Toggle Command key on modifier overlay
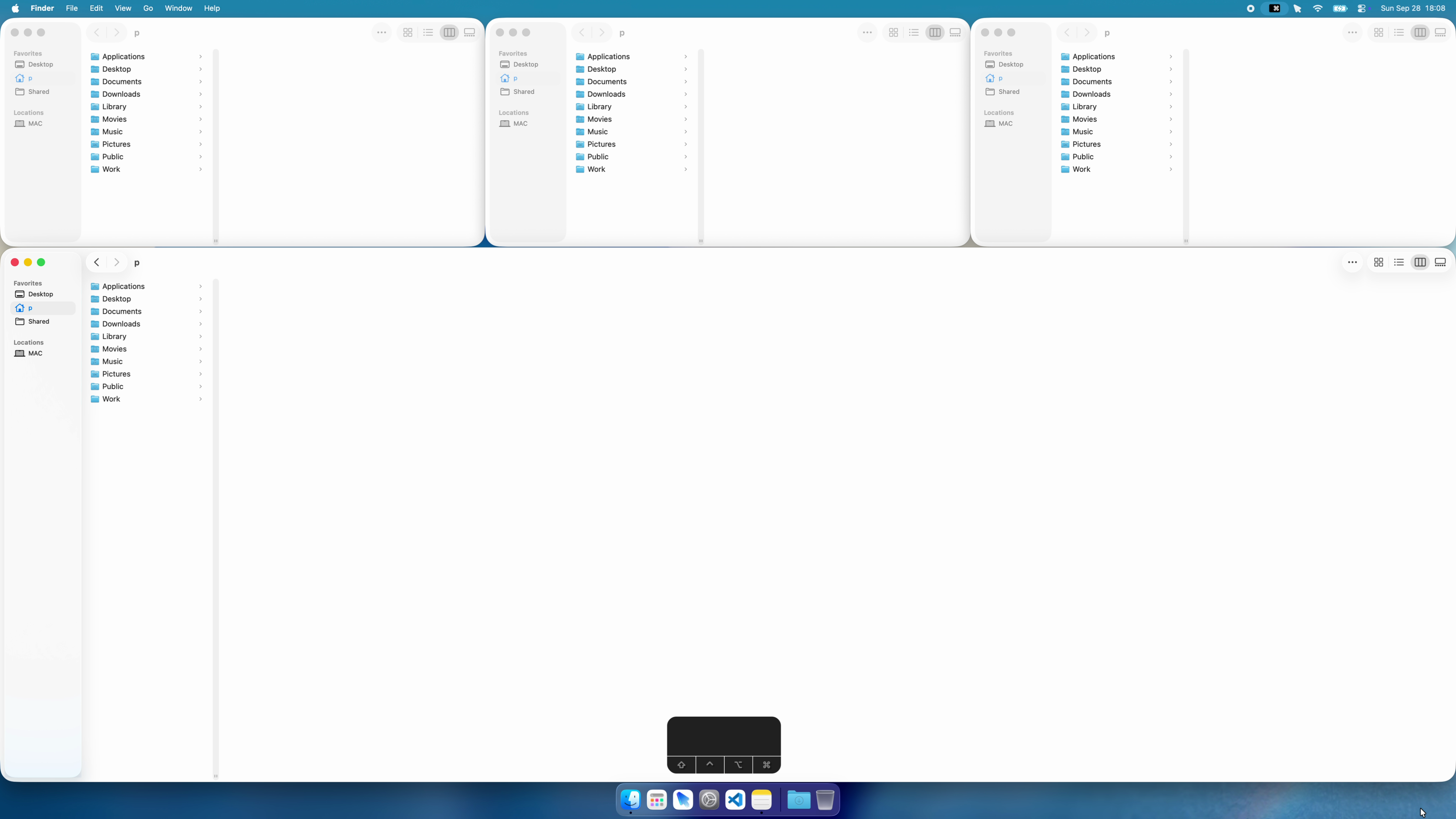 (766, 765)
